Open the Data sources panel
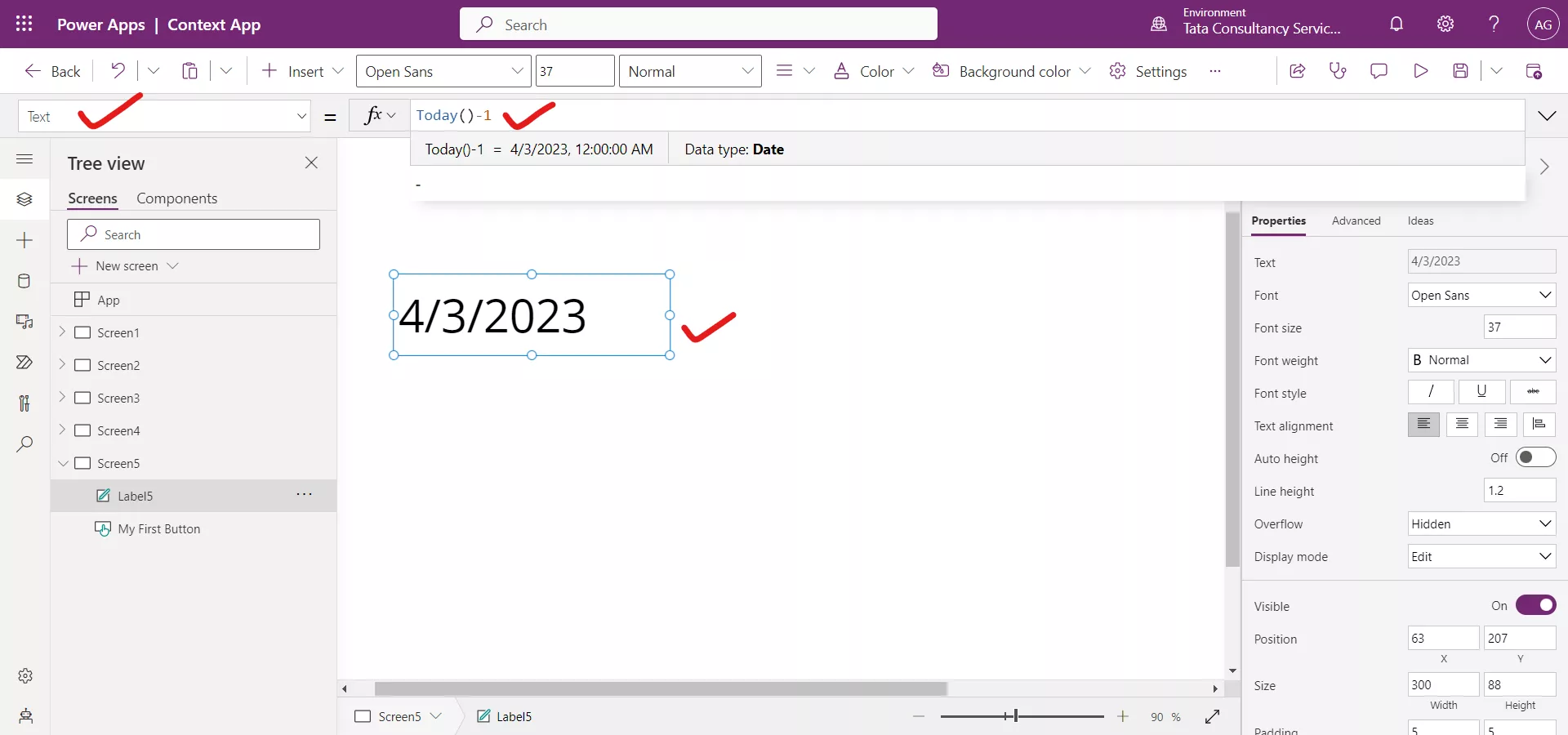 pyautogui.click(x=24, y=281)
